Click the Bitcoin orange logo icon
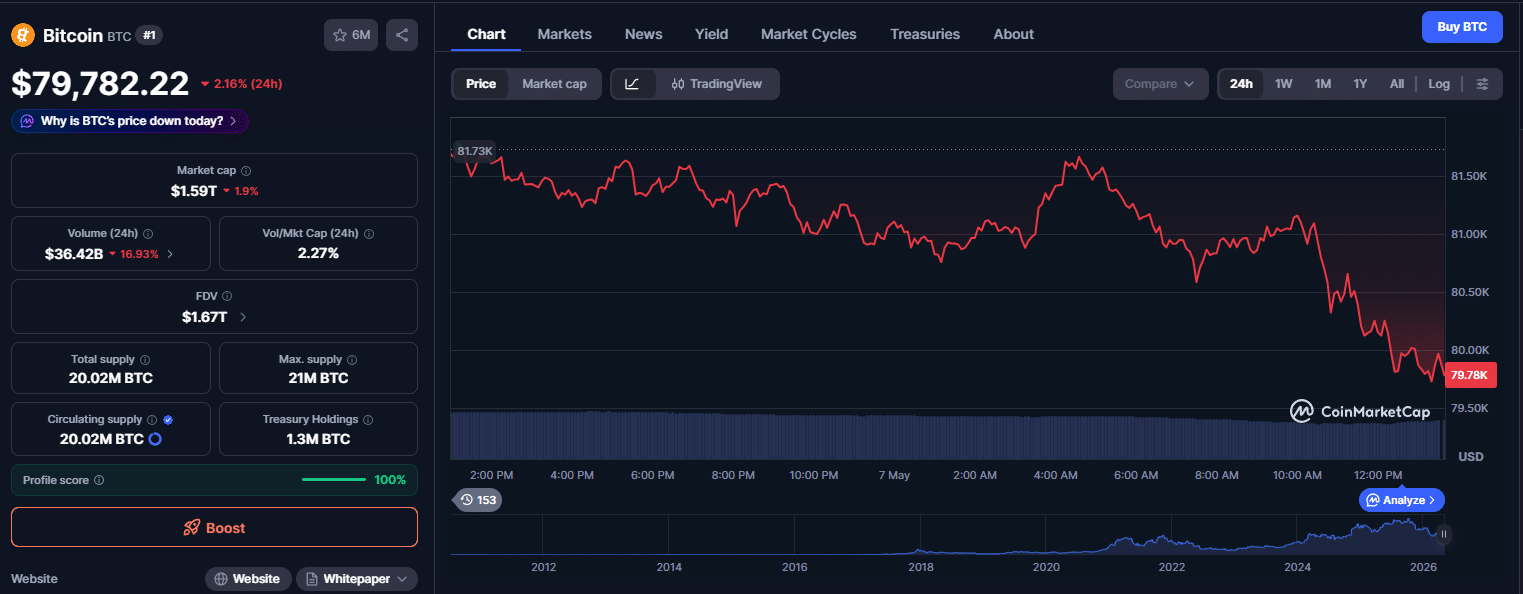Viewport: 1523px width, 594px height. tap(23, 35)
